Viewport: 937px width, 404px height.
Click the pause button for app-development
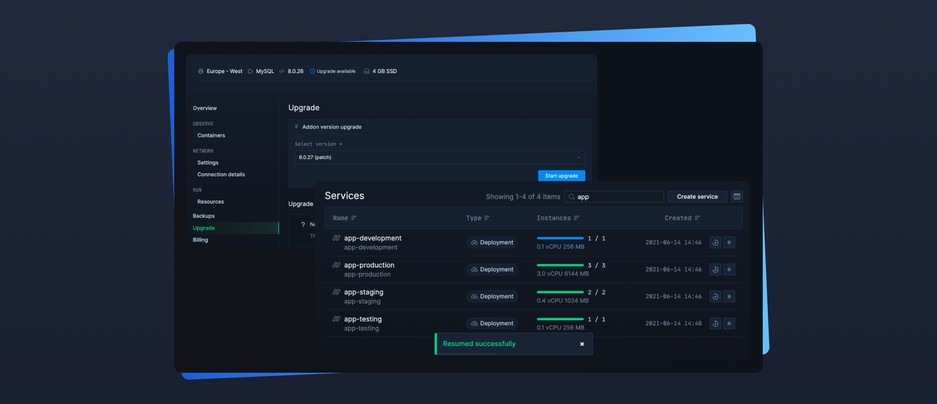[x=729, y=243]
